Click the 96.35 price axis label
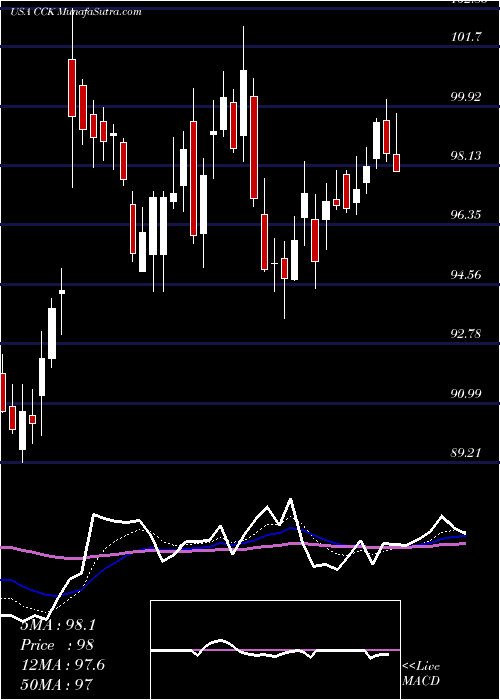The height and width of the screenshot is (700, 500). [x=466, y=215]
